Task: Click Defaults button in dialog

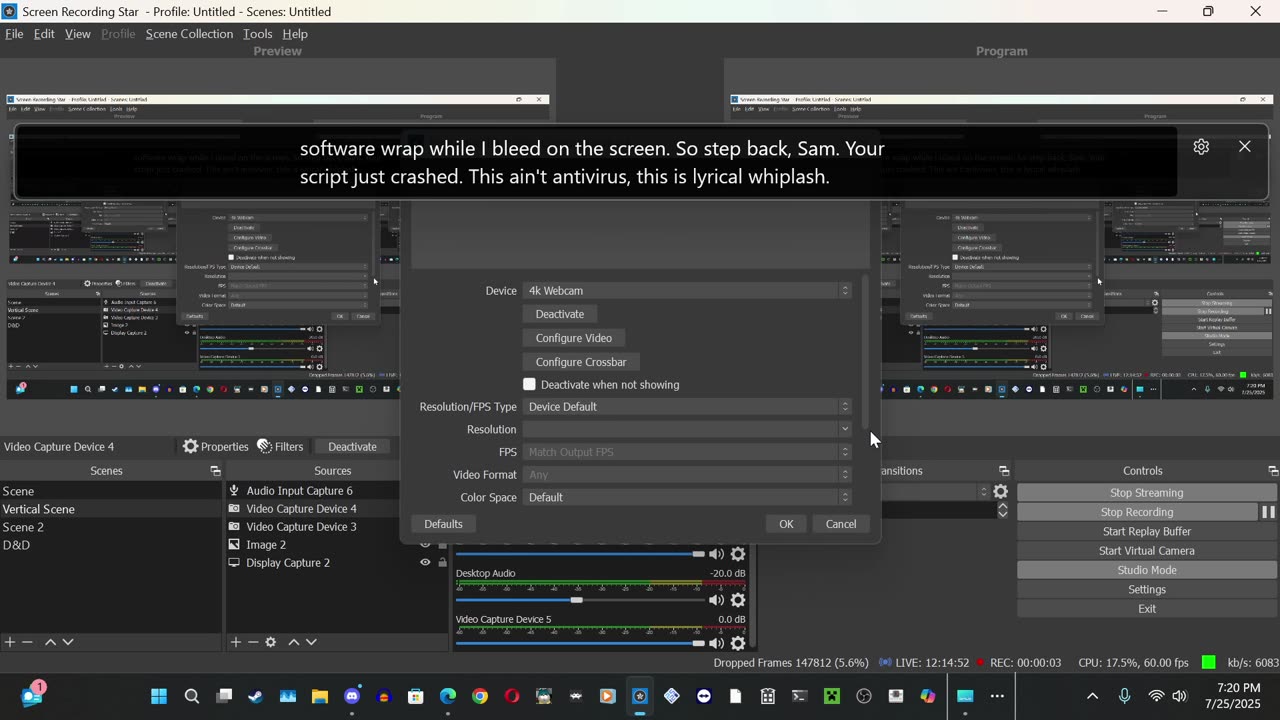Action: click(443, 524)
